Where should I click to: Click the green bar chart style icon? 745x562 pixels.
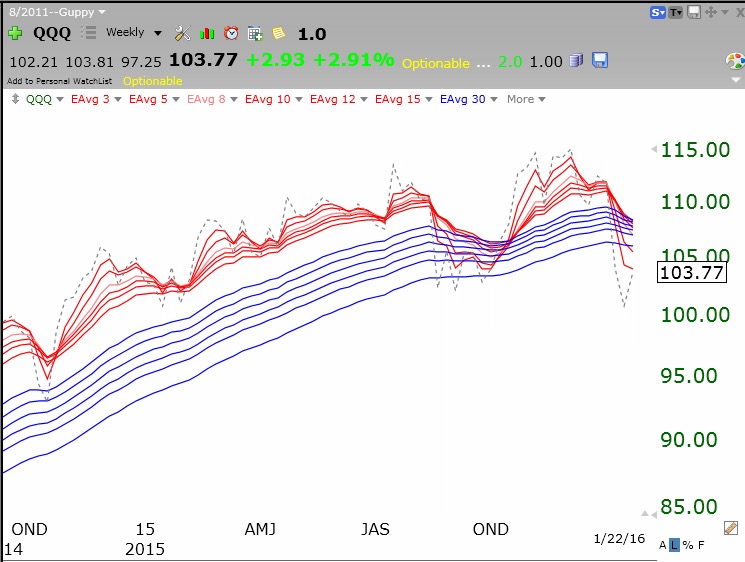click(x=207, y=33)
